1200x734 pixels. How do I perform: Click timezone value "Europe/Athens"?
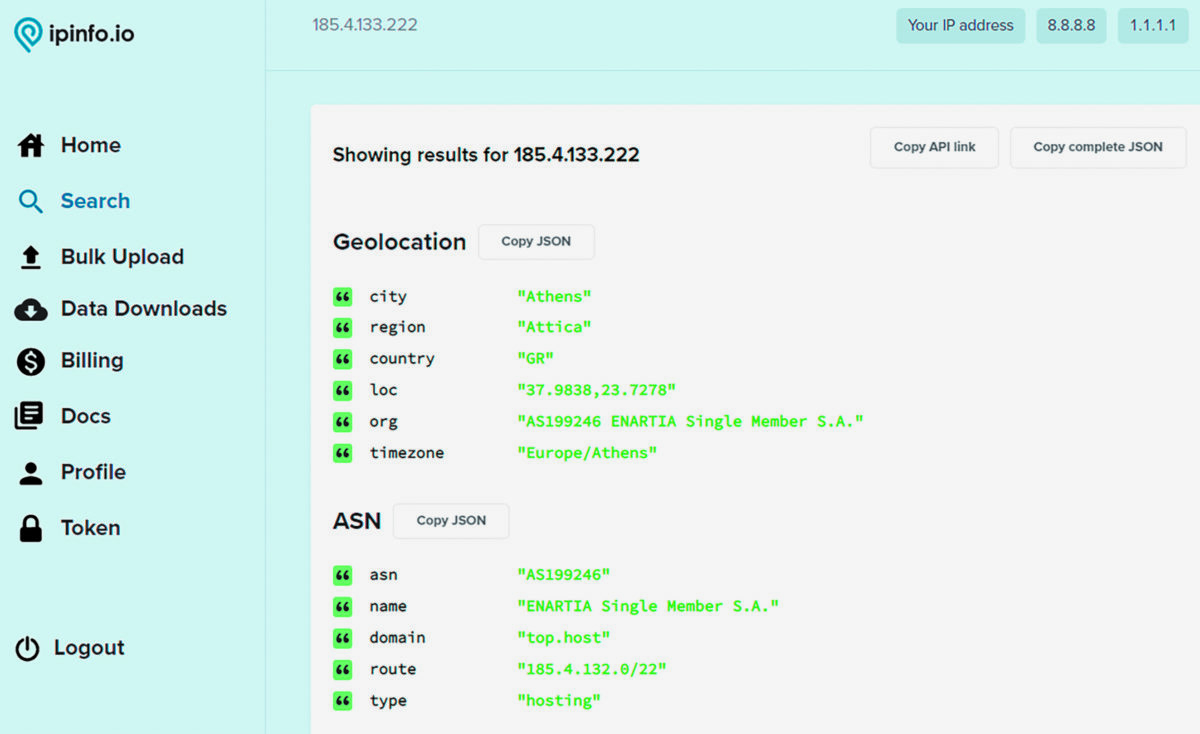point(587,454)
